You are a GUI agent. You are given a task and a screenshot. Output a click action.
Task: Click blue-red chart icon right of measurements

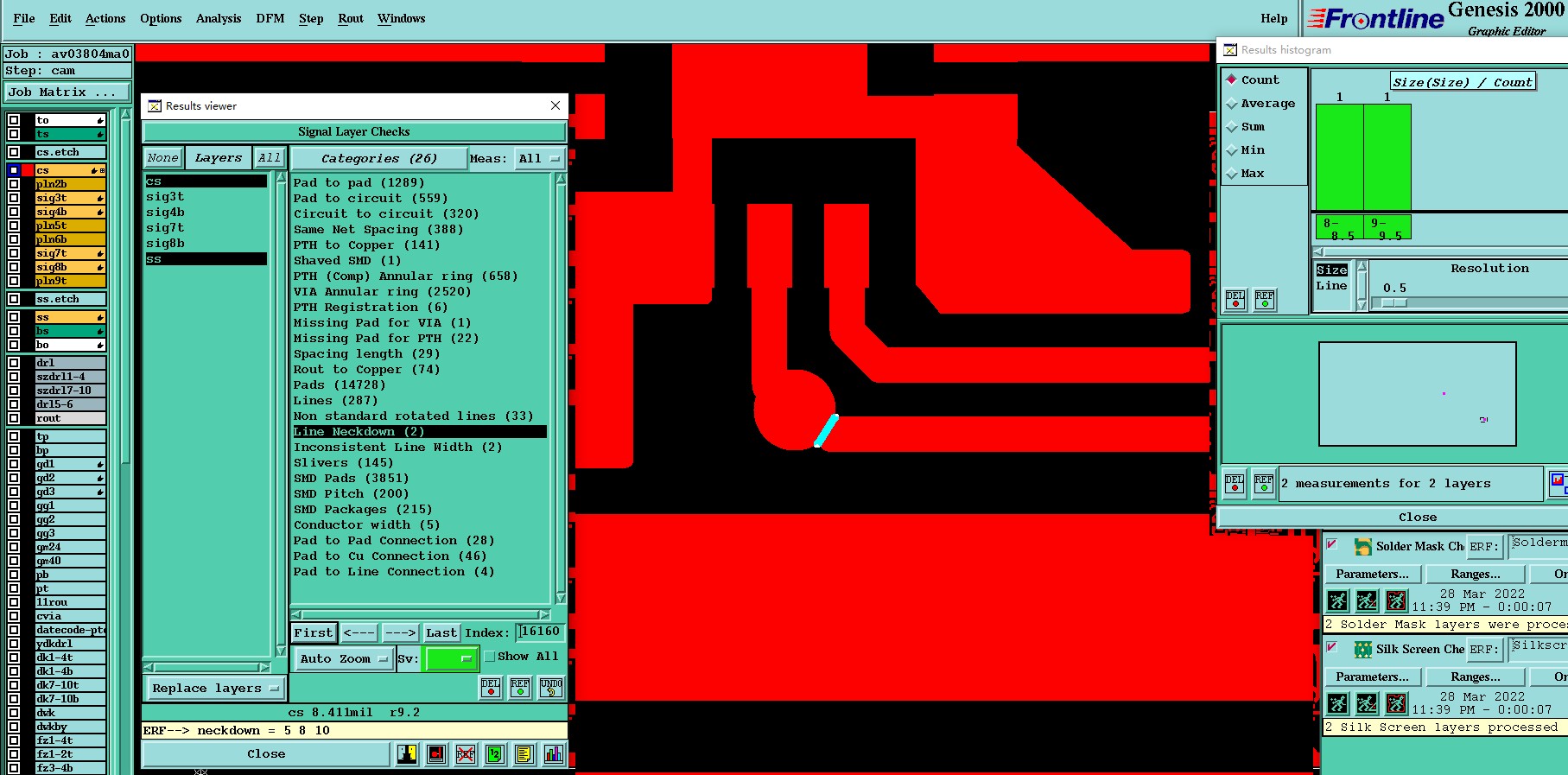[x=1558, y=483]
